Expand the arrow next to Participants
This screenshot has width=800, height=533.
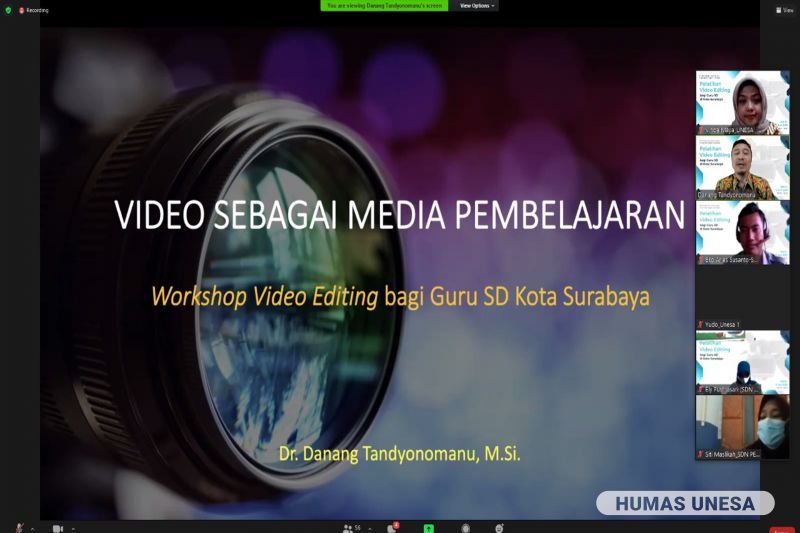click(x=369, y=529)
